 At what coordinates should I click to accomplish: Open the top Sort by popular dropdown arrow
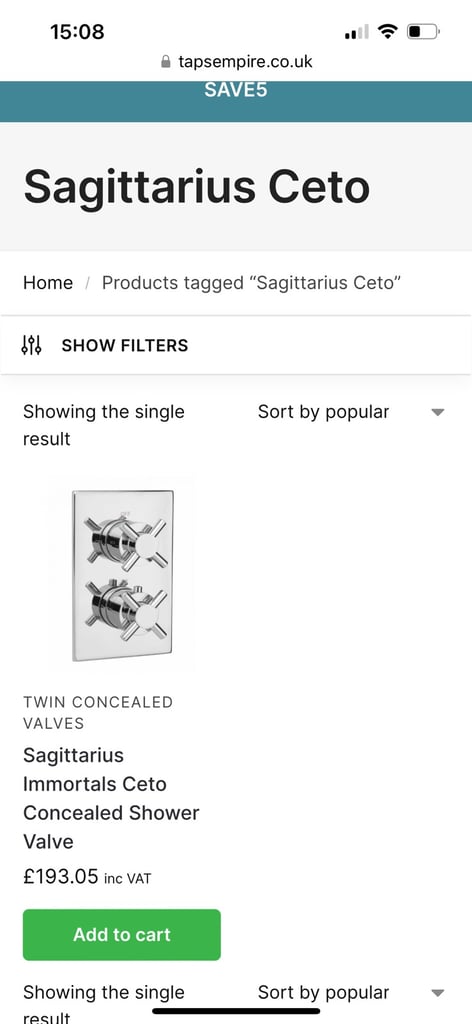tap(438, 412)
